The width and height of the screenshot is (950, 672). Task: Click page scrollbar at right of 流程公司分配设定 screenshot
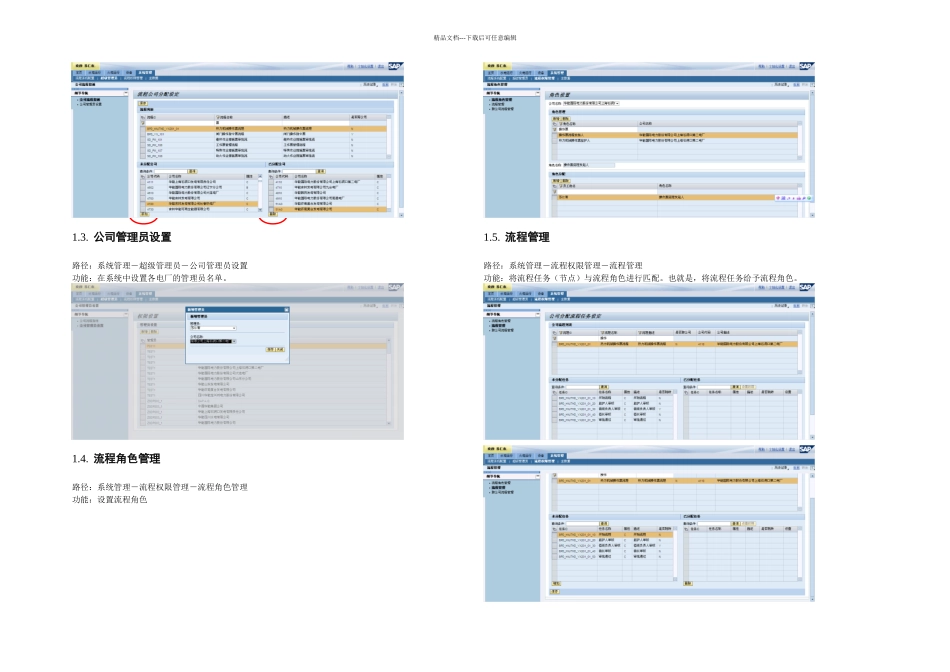click(x=401, y=154)
